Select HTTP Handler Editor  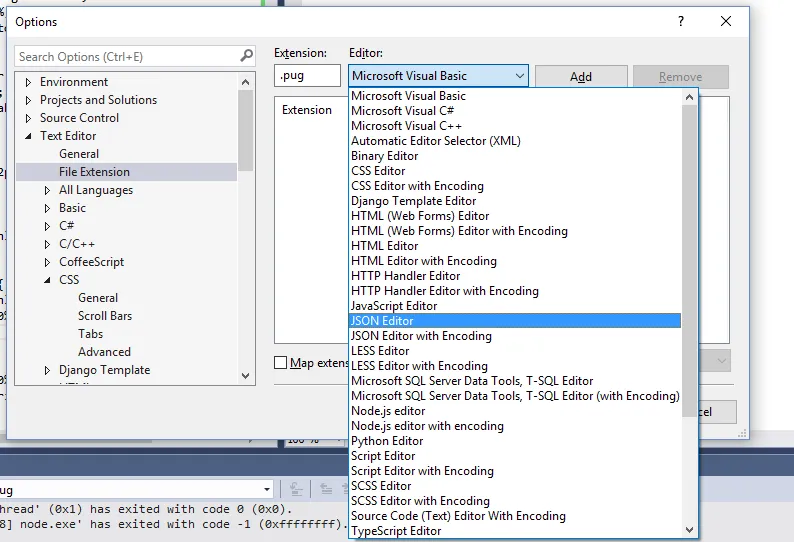click(x=515, y=276)
